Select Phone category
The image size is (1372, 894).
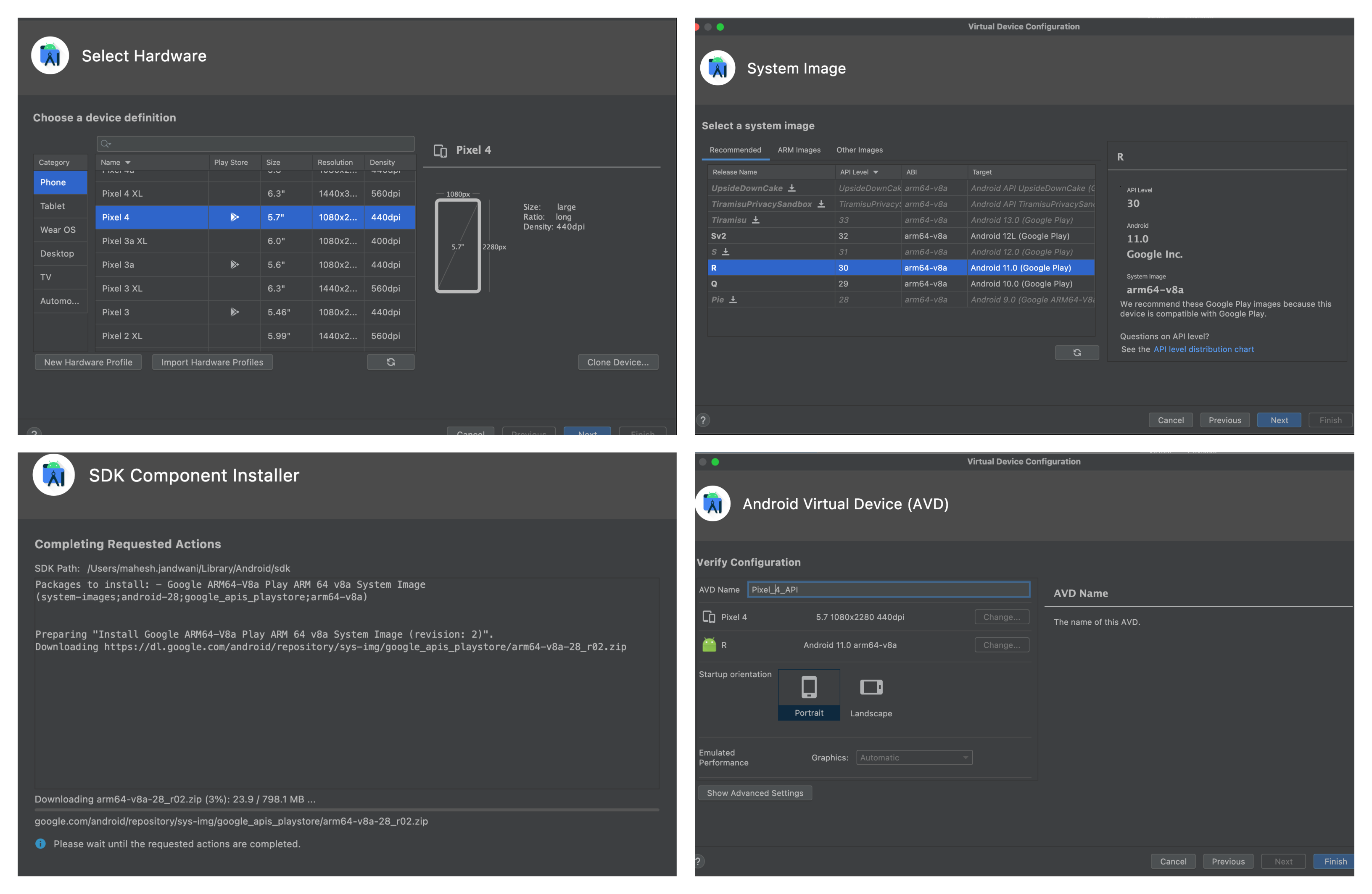coord(61,182)
